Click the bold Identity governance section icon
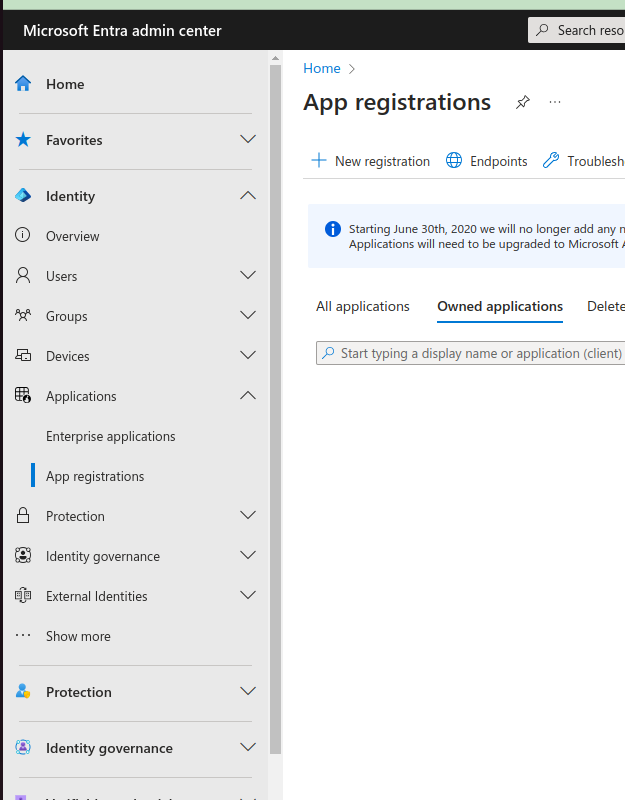This screenshot has width=625, height=800. (23, 747)
